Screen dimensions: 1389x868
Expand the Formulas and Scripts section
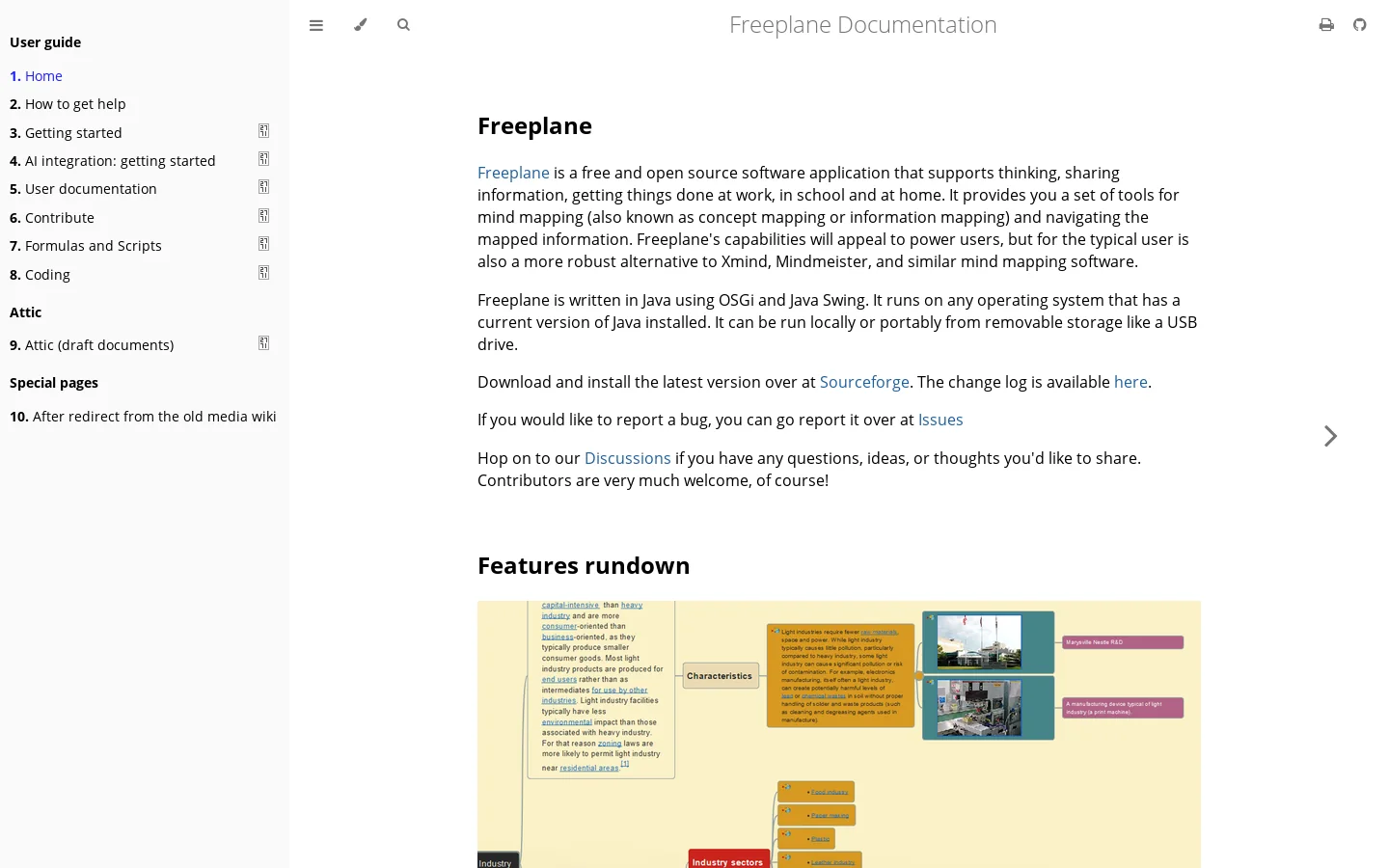coord(263,244)
